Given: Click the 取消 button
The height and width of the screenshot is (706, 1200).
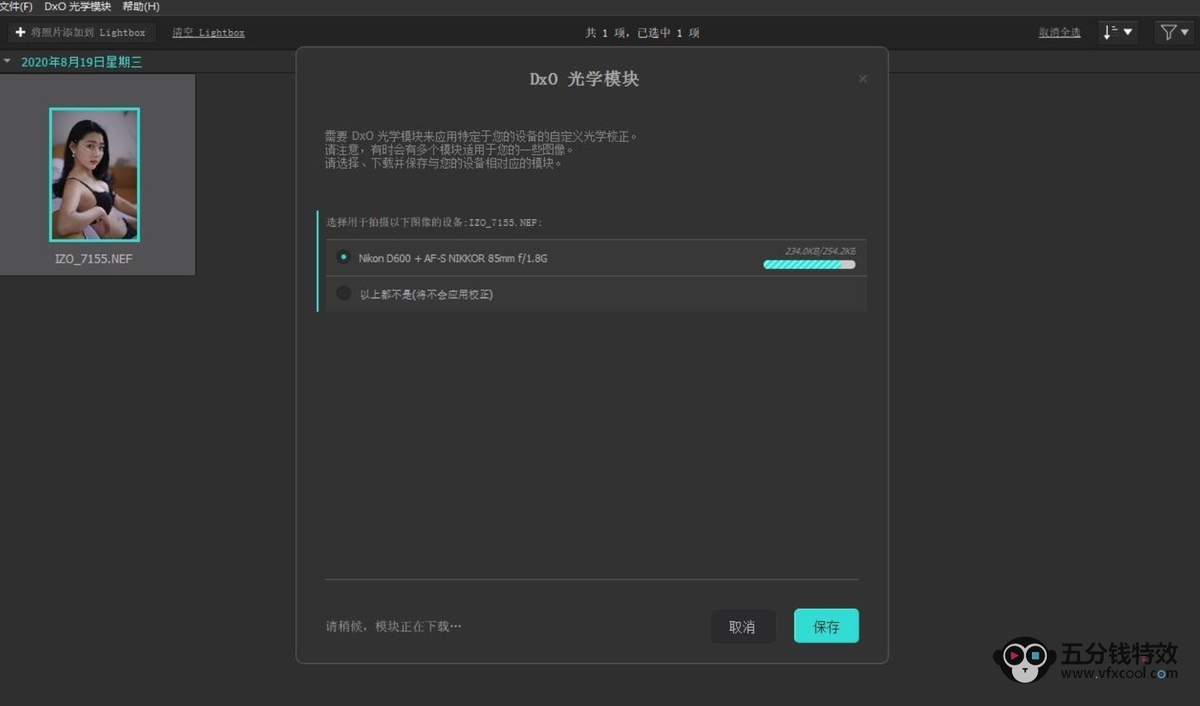Looking at the screenshot, I should (742, 627).
